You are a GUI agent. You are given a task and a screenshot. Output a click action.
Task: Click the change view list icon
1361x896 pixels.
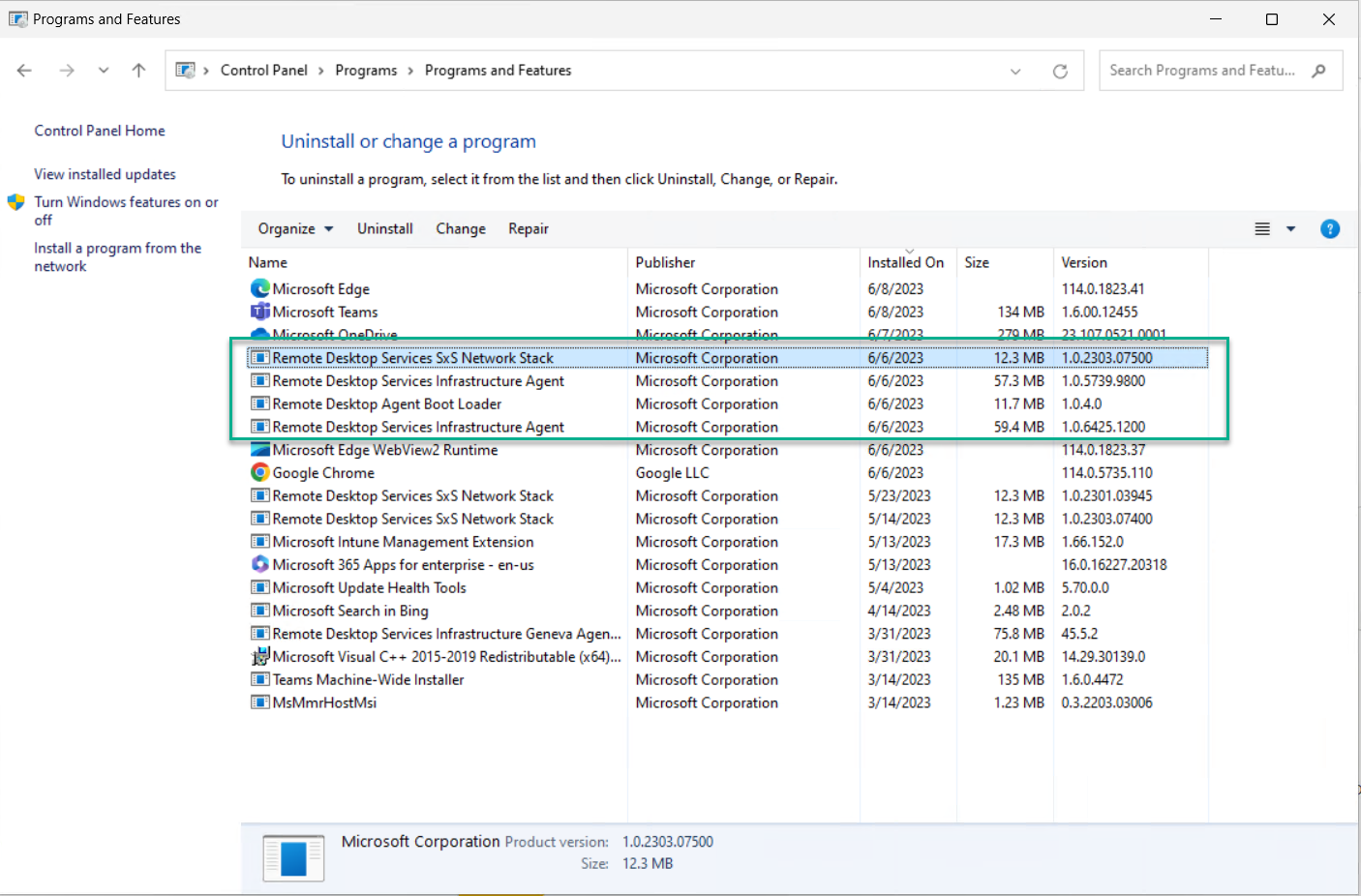coord(1262,229)
